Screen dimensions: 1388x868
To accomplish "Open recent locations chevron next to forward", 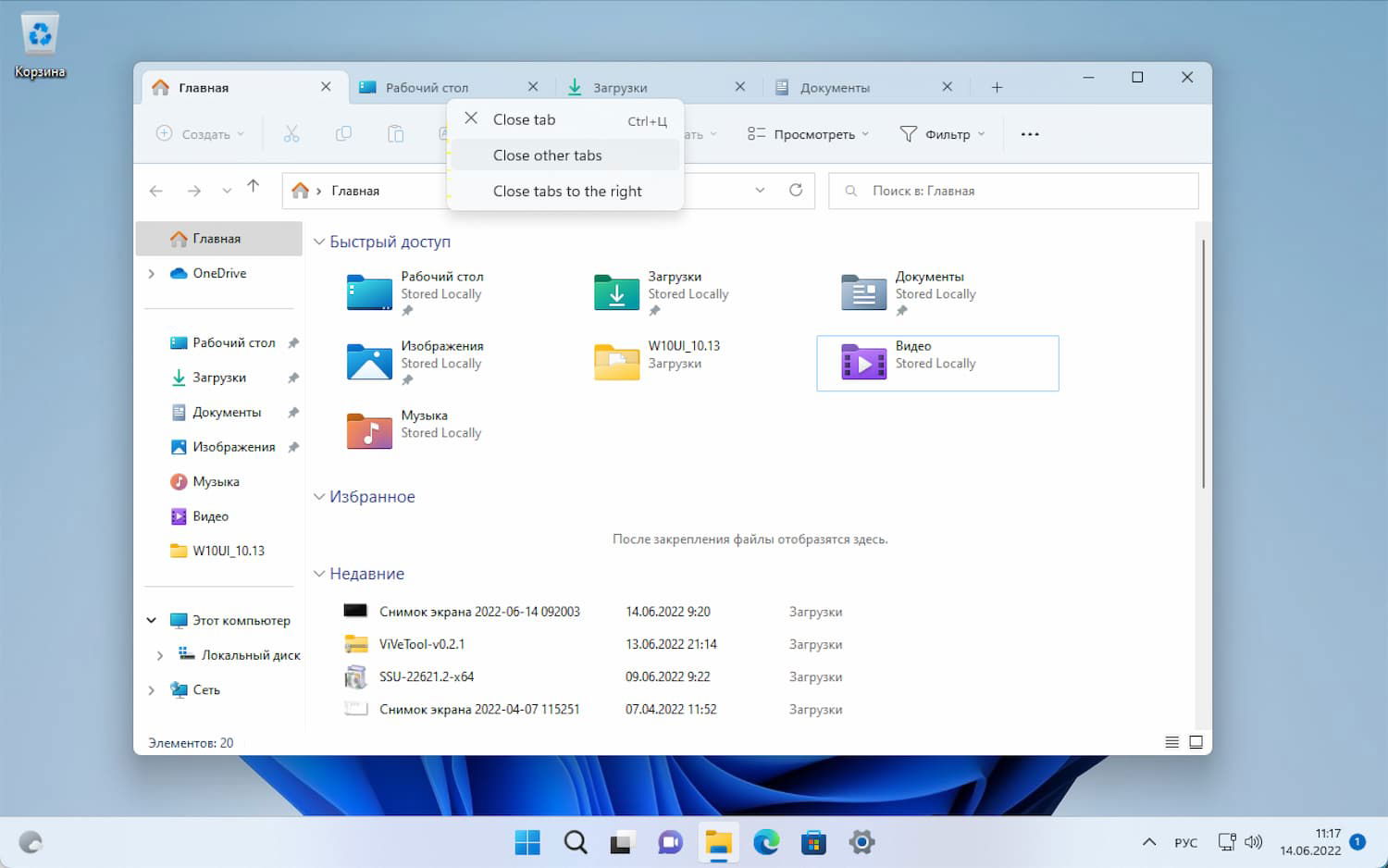I will point(227,191).
